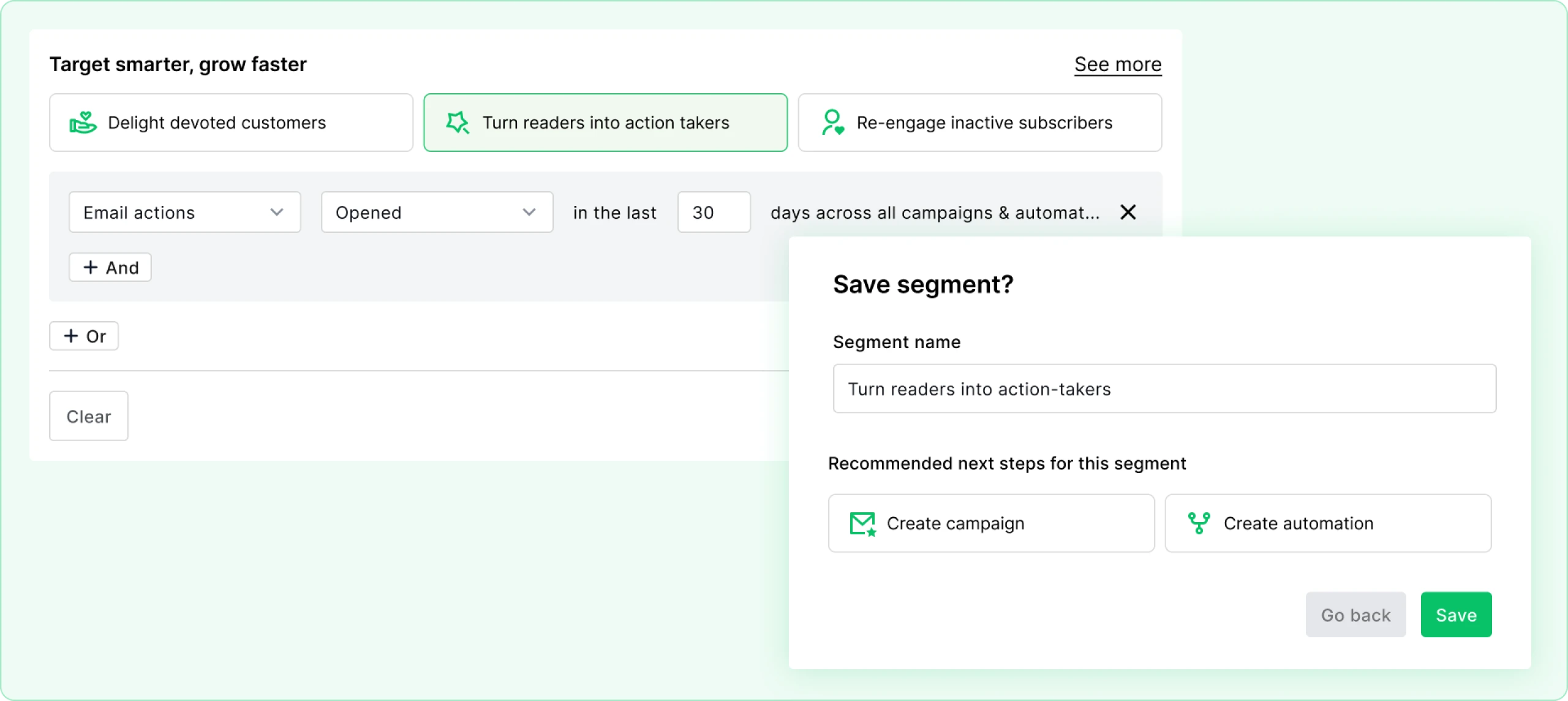Click the hand-heart Delight customers icon
Image resolution: width=1568 pixels, height=701 pixels.
[83, 123]
